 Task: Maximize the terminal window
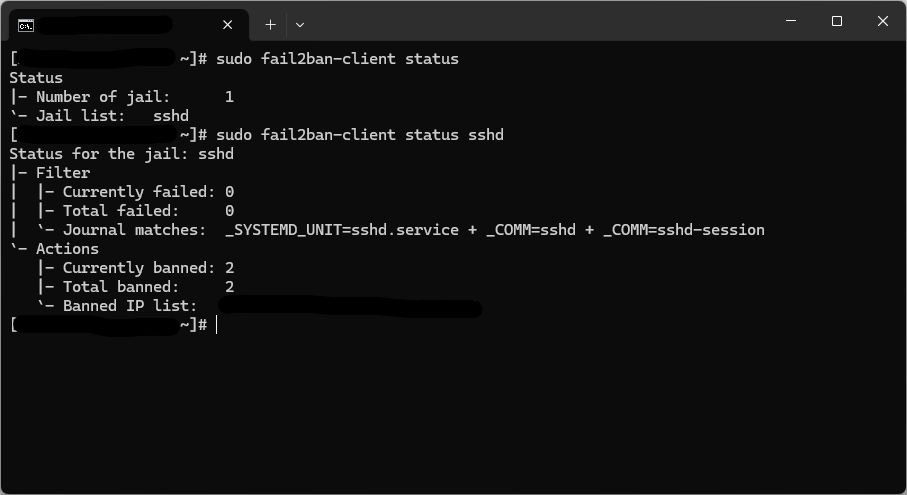837,22
